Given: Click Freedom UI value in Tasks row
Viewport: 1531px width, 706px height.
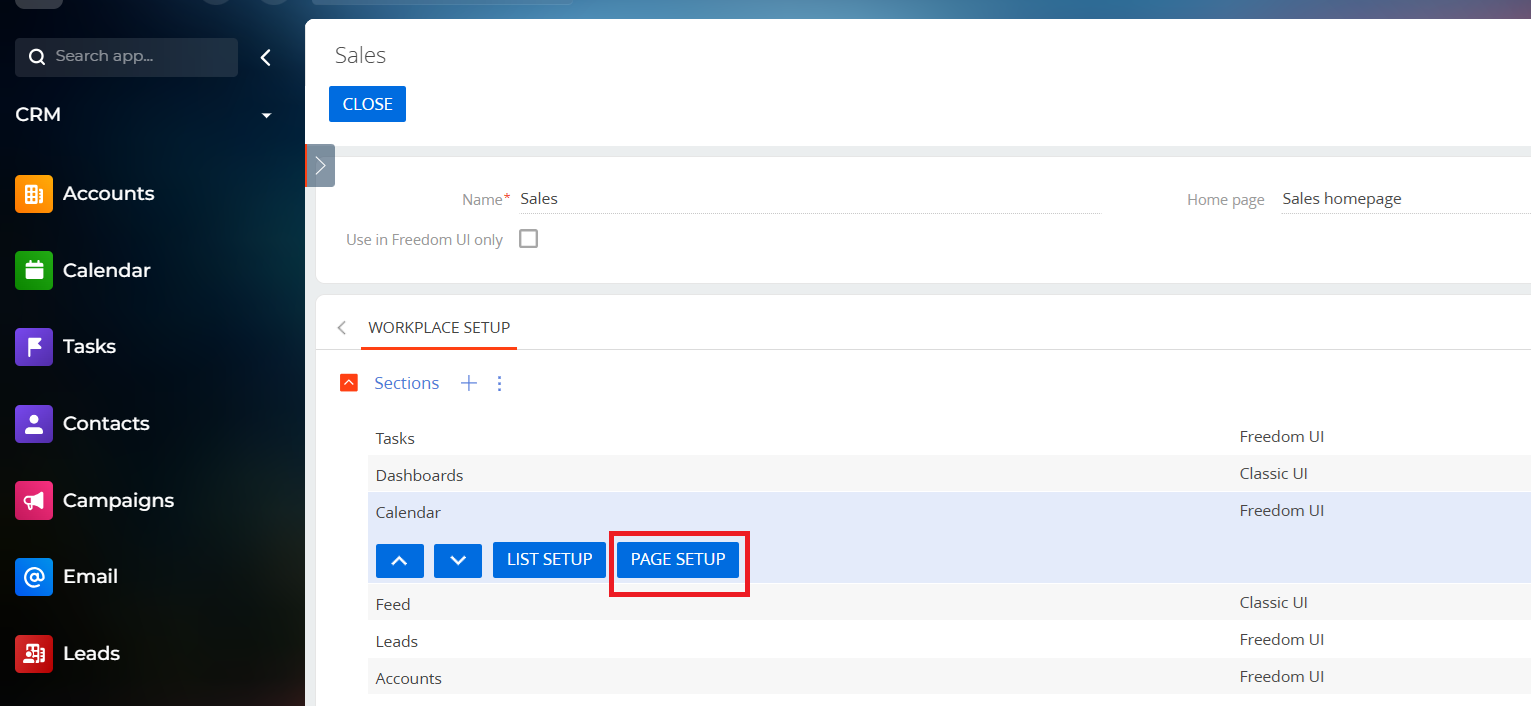Looking at the screenshot, I should pos(1281,437).
